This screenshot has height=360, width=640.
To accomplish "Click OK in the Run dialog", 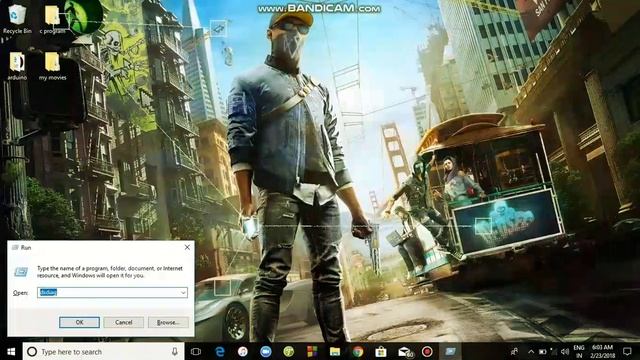I will coord(79,322).
